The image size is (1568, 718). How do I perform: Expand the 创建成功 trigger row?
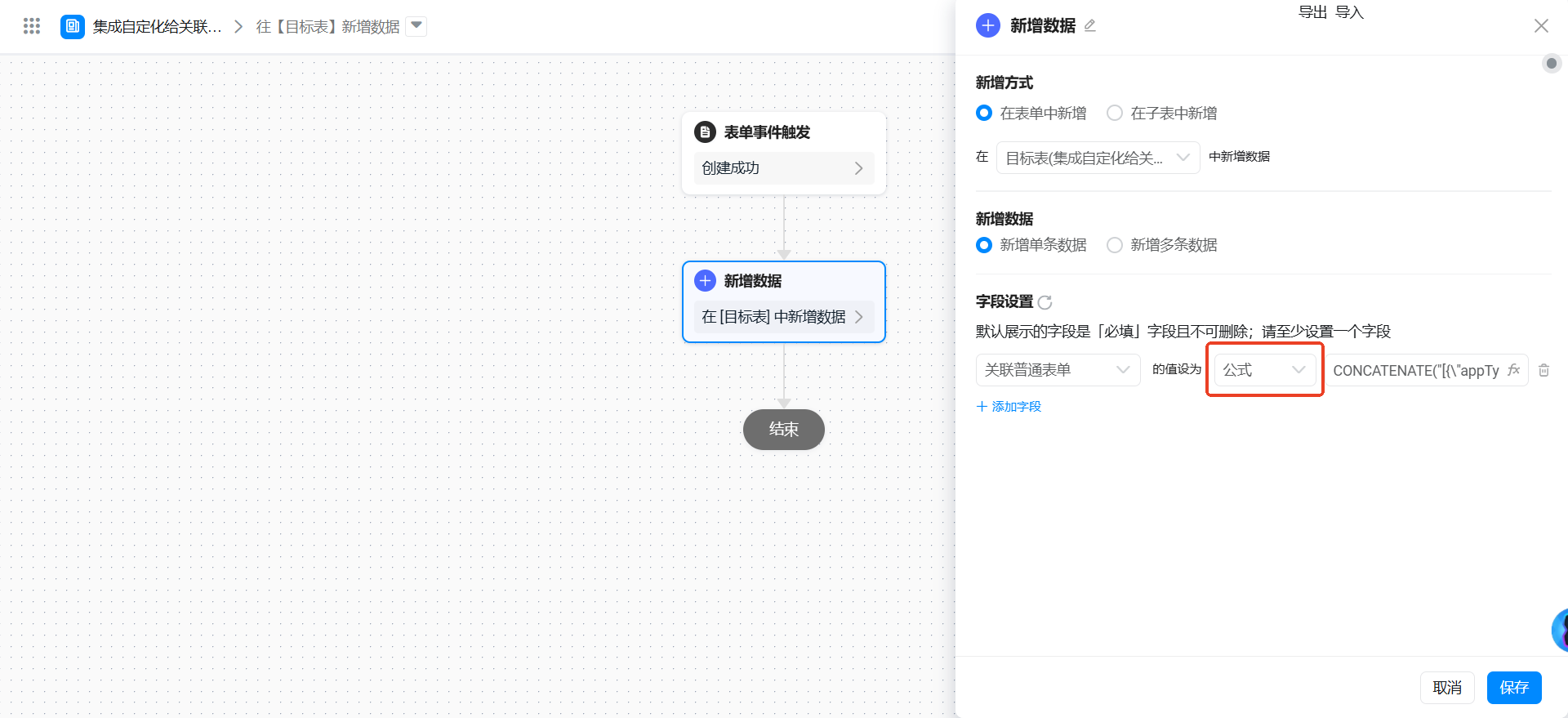pos(784,168)
